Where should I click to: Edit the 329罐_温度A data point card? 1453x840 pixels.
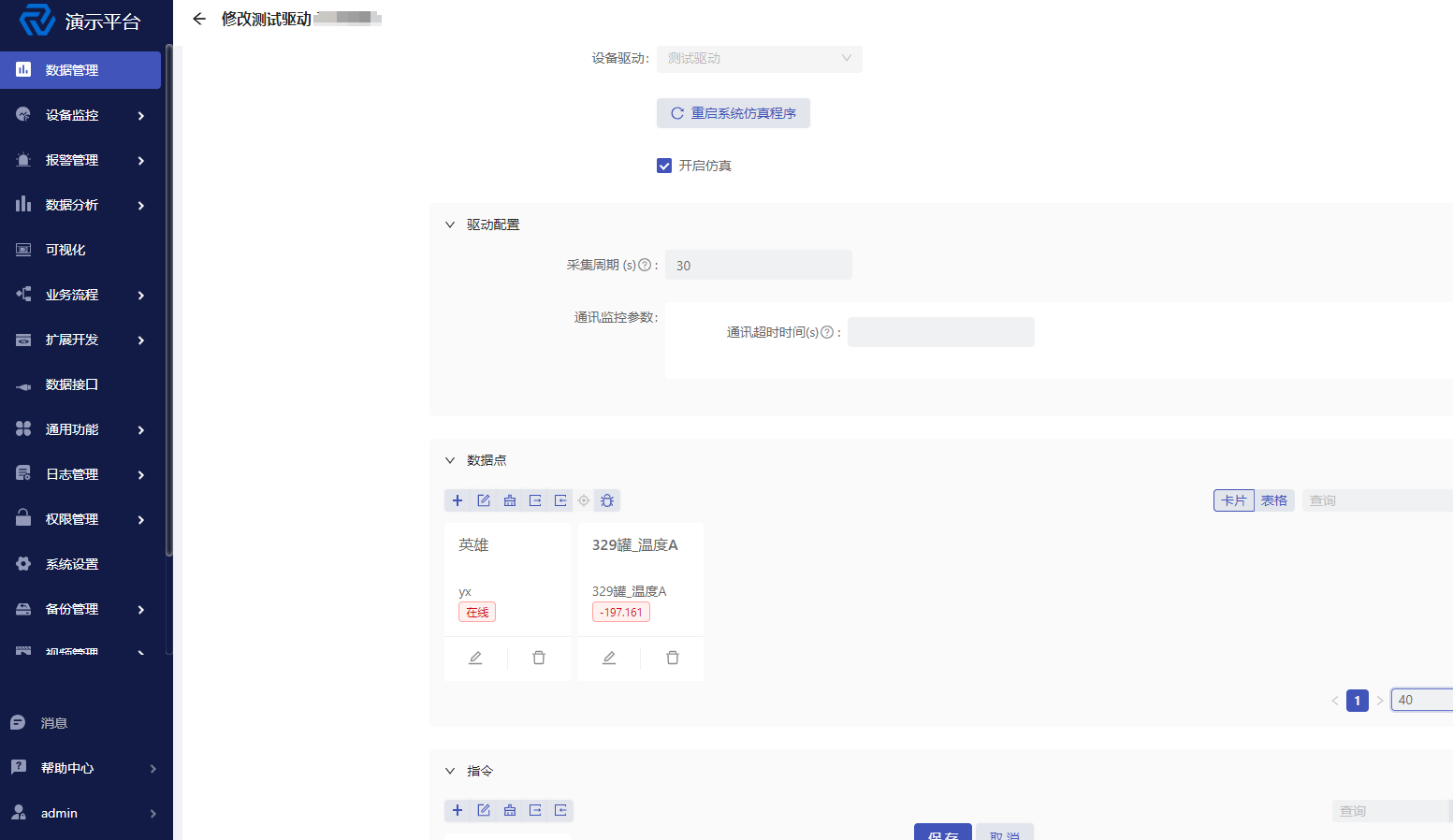(609, 658)
